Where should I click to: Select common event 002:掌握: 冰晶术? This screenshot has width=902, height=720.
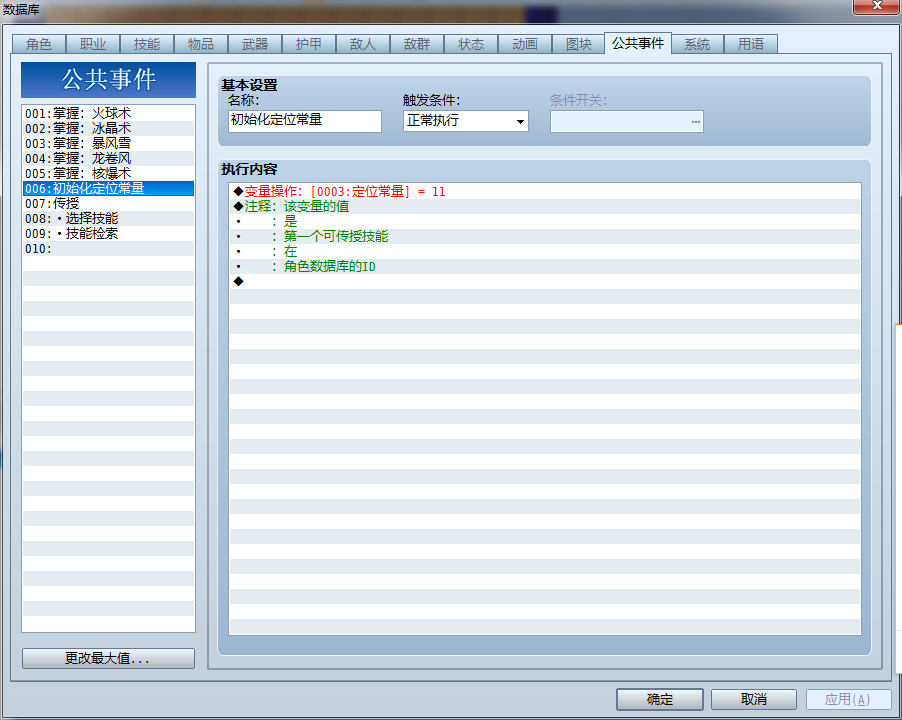pyautogui.click(x=108, y=128)
